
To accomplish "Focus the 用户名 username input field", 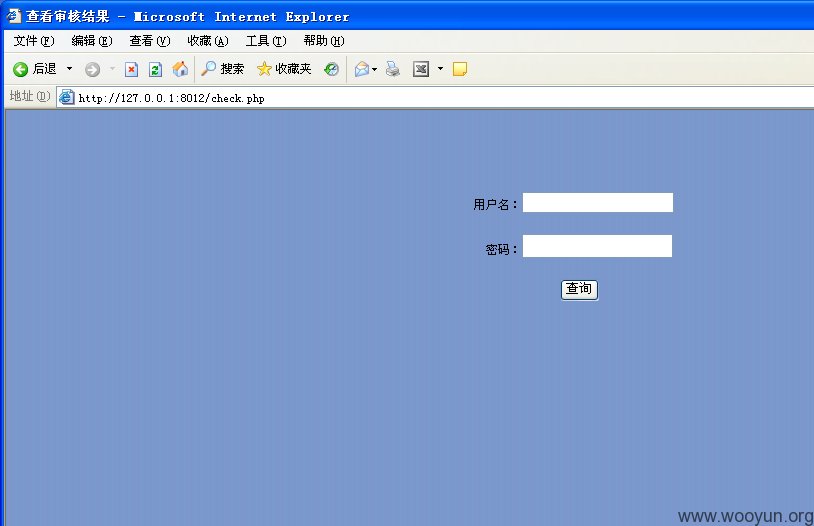I will point(598,203).
